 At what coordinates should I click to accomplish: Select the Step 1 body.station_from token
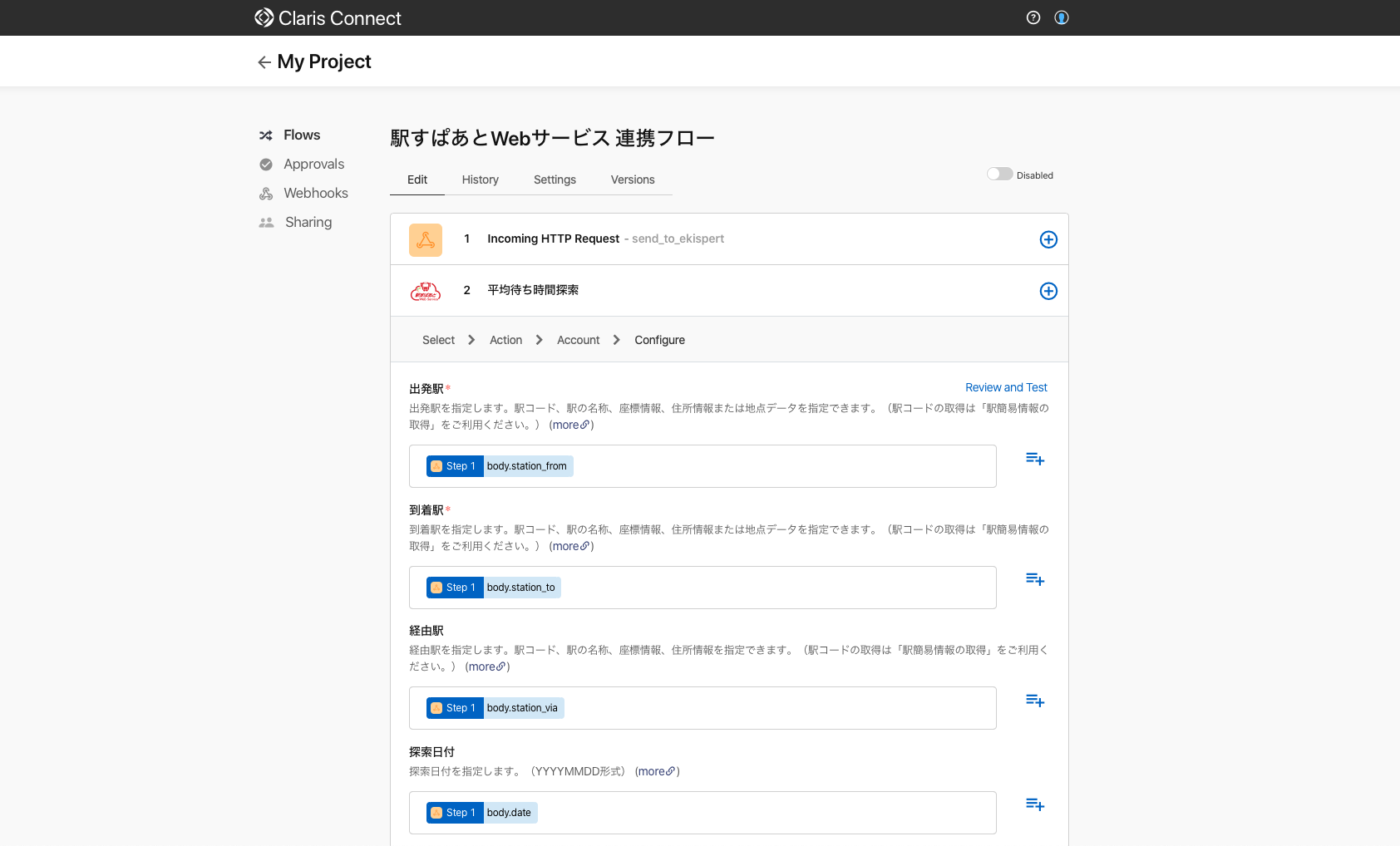coord(498,466)
